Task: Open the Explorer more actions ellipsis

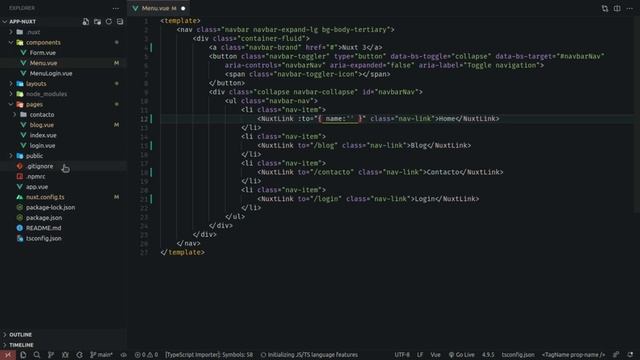Action: (116, 8)
